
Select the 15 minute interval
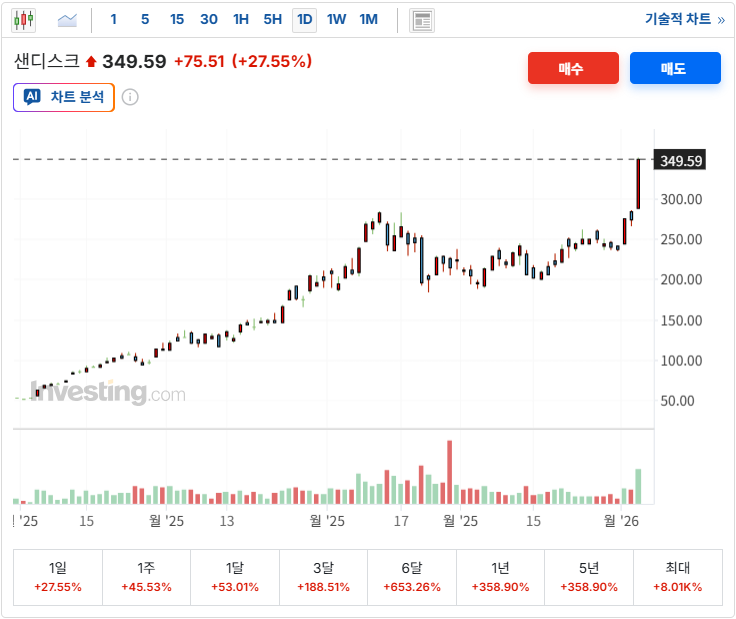[x=177, y=19]
